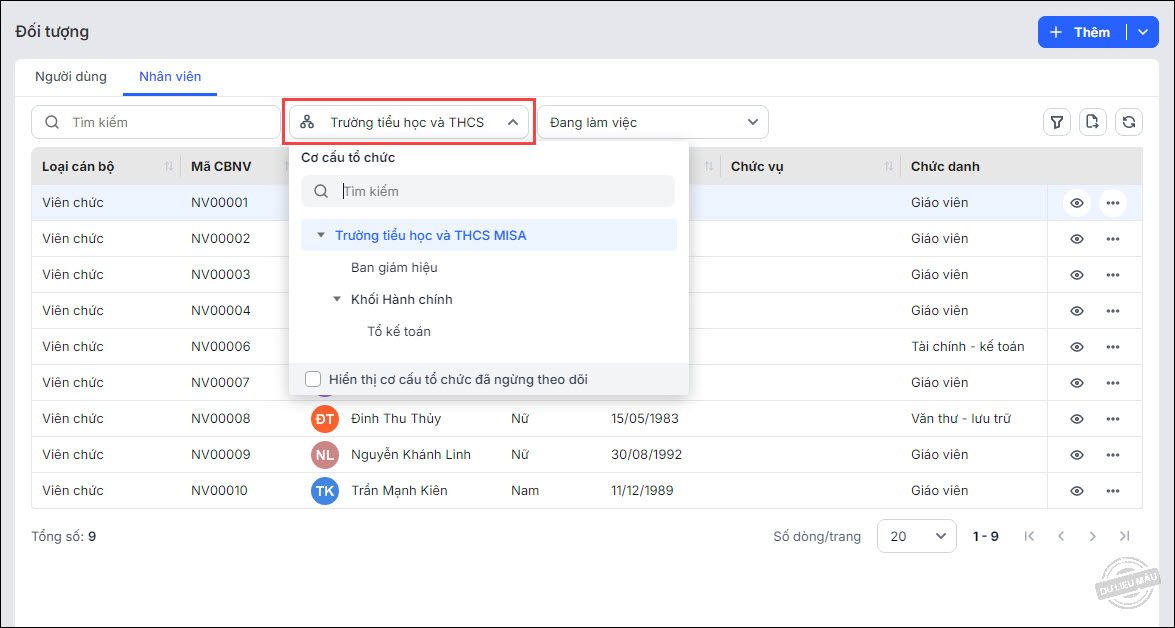Click the refresh list icon

click(1128, 122)
